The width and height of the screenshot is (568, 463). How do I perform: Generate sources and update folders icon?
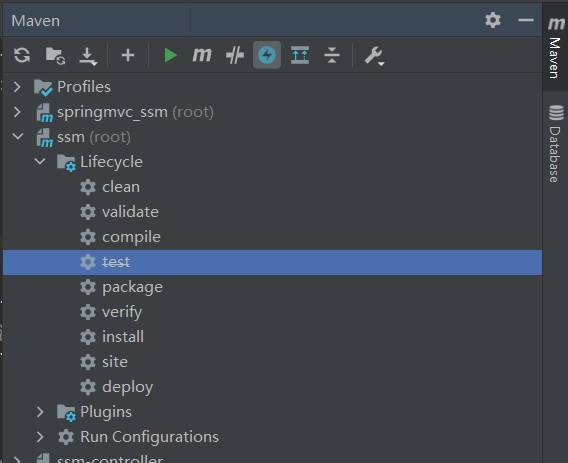coord(55,55)
